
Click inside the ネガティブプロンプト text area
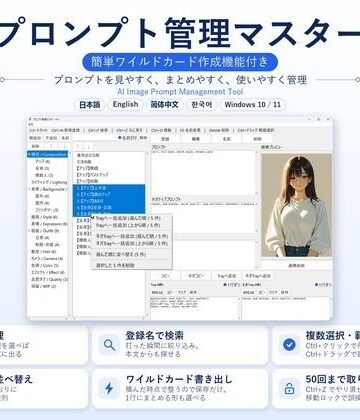click(203, 217)
